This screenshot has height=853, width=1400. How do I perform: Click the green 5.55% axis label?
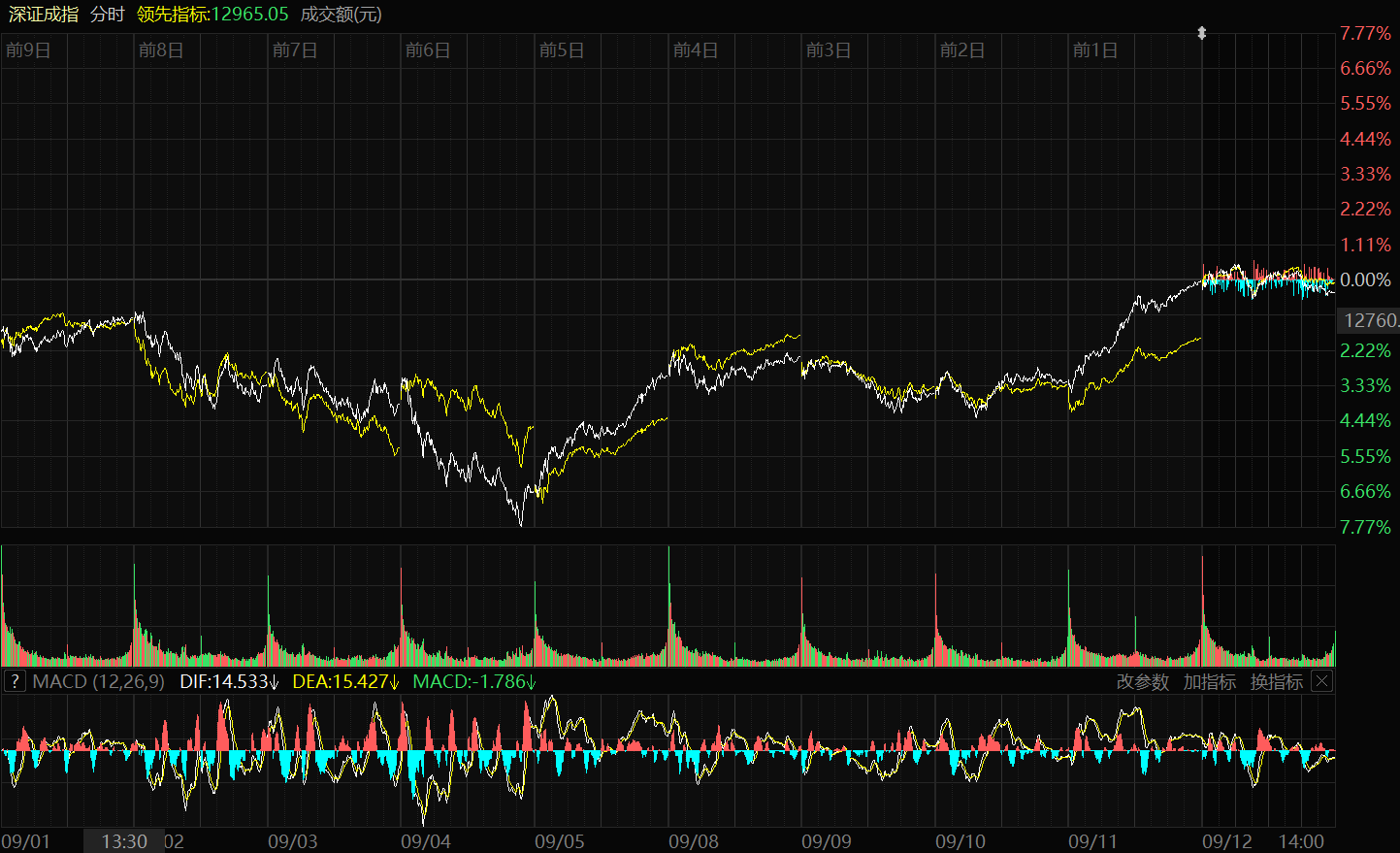(1365, 456)
